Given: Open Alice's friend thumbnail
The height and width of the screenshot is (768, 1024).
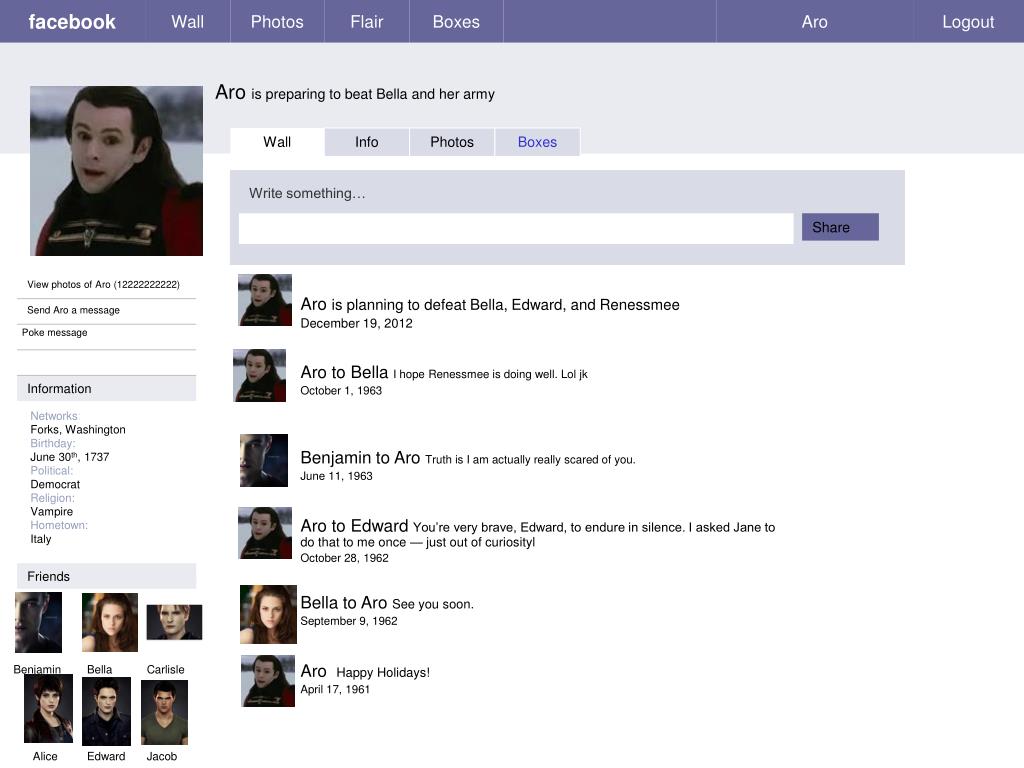Looking at the screenshot, I should pyautogui.click(x=48, y=709).
